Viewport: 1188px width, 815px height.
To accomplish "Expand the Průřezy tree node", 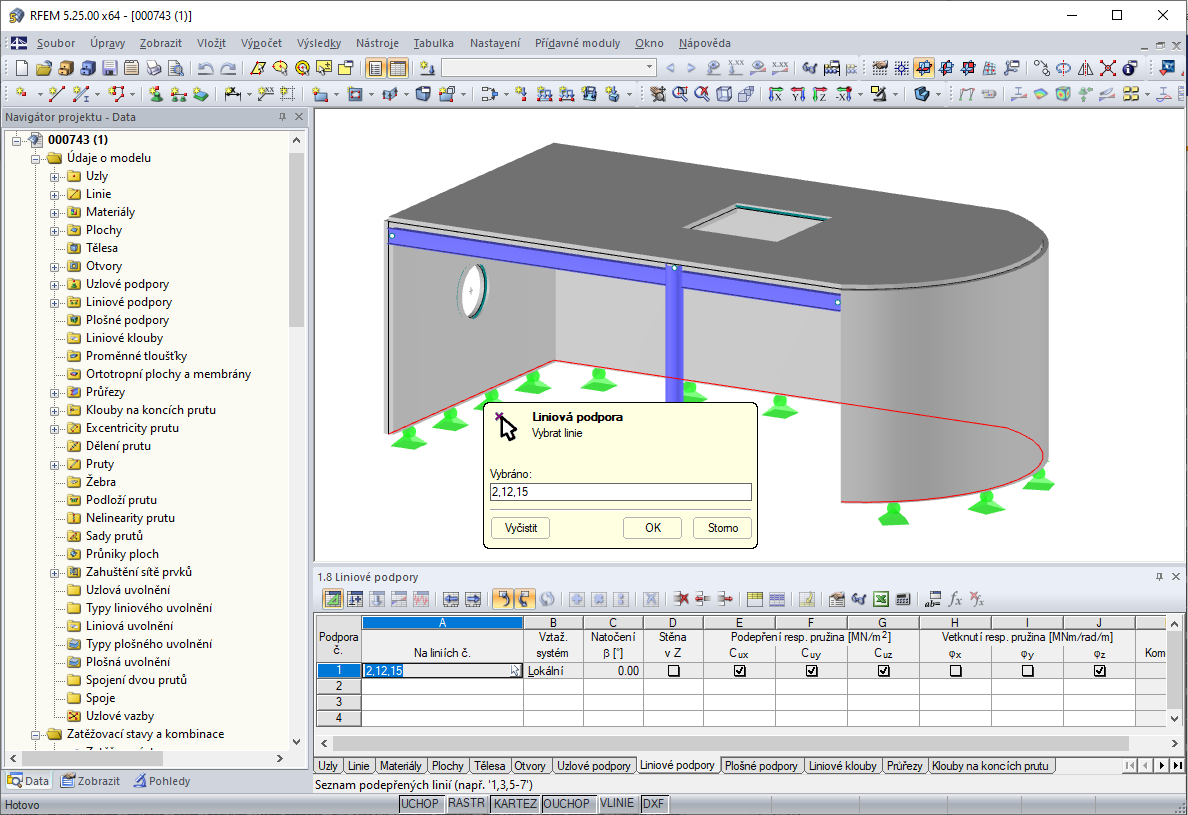I will pyautogui.click(x=55, y=393).
